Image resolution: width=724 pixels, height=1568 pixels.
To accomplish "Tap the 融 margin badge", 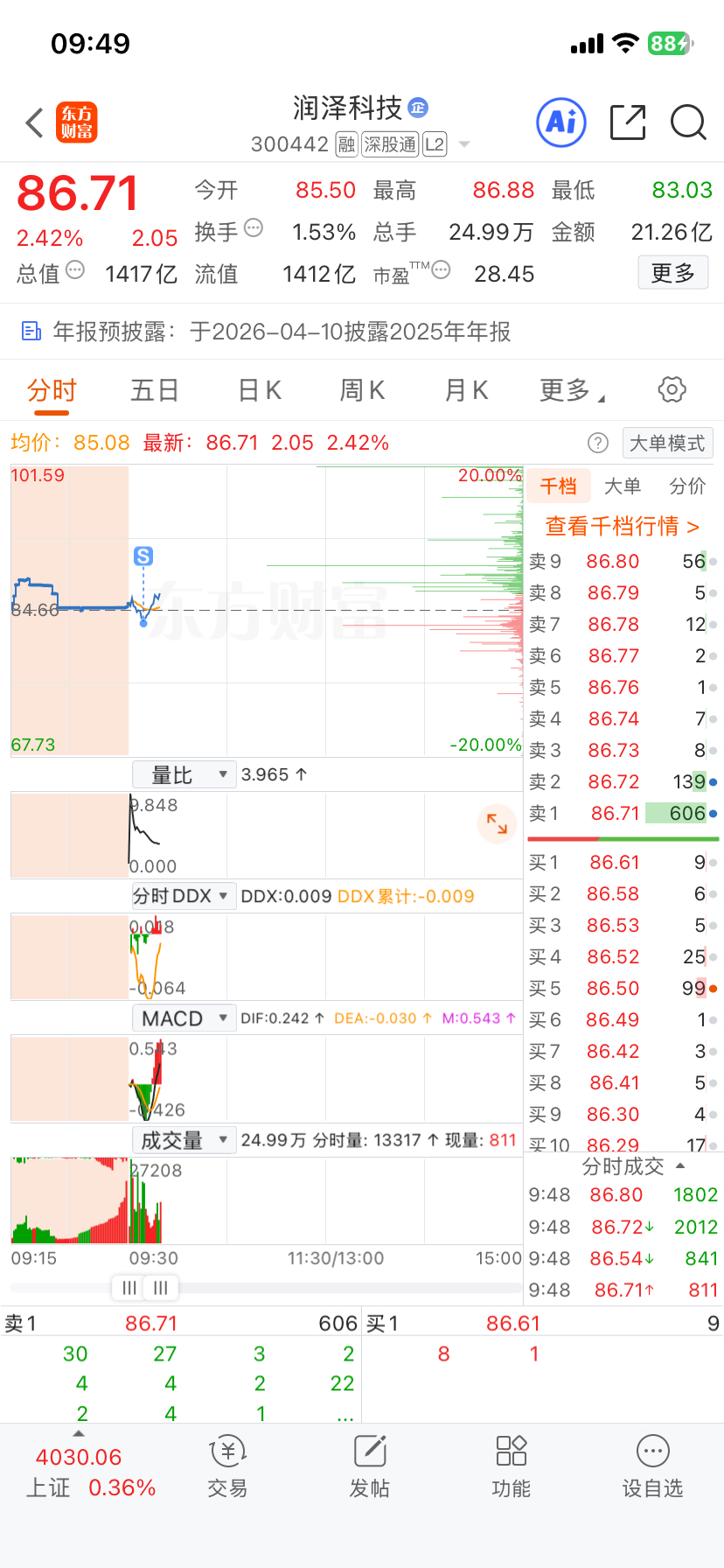I will click(x=347, y=144).
